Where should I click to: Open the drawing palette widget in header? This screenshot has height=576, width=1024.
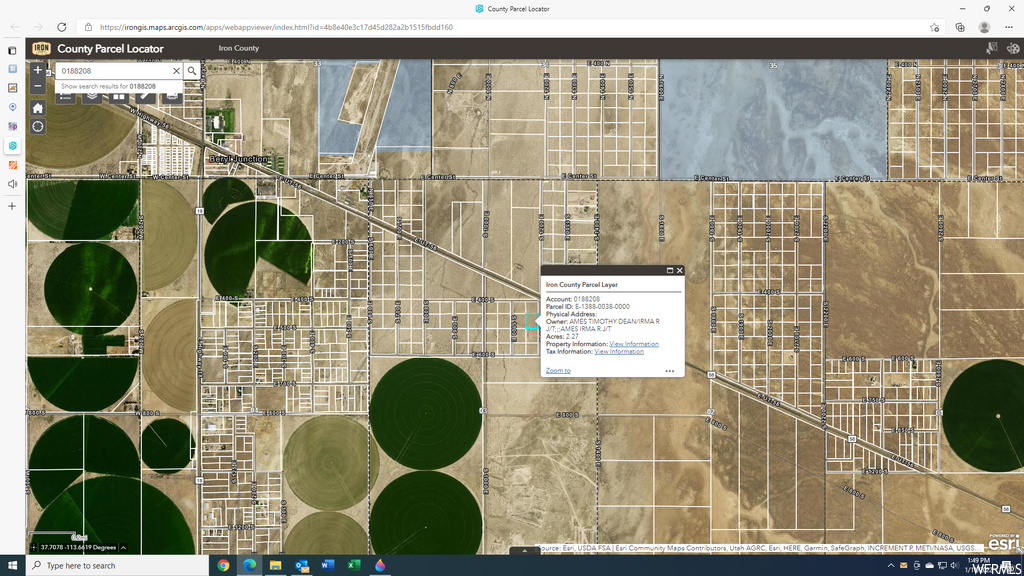click(x=1013, y=48)
